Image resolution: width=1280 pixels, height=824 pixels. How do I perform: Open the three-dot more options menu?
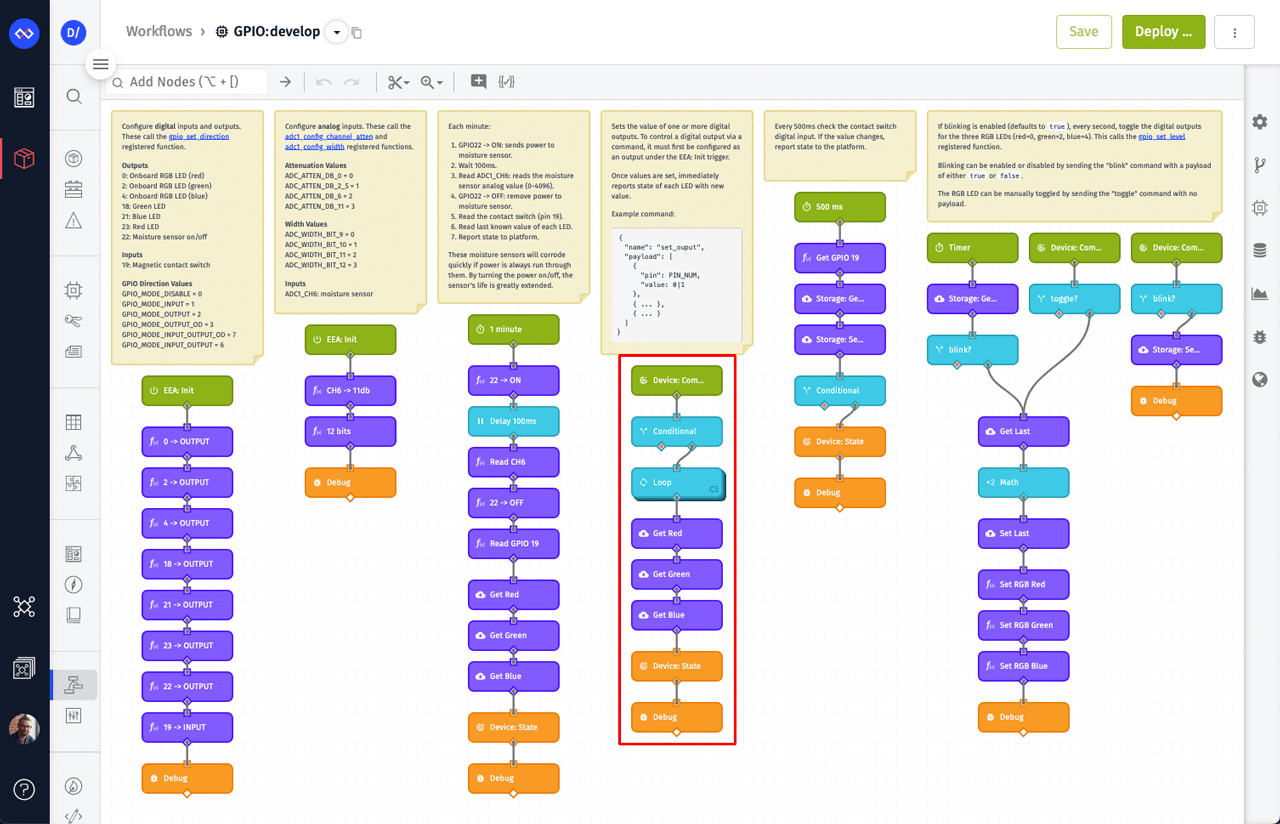click(1235, 32)
